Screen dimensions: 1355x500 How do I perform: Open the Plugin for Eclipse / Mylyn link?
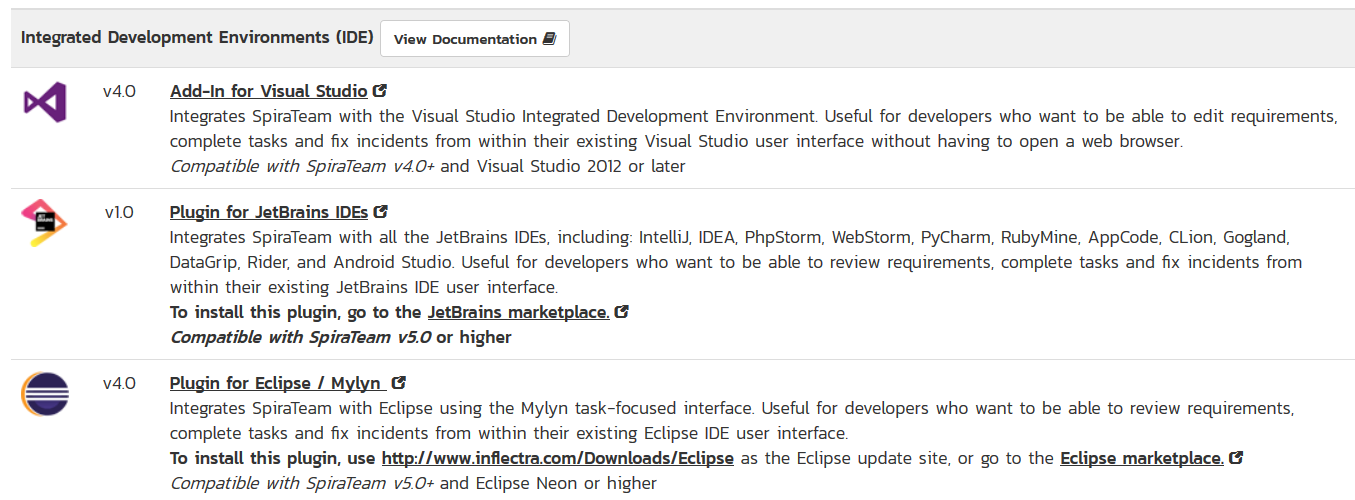[276, 383]
